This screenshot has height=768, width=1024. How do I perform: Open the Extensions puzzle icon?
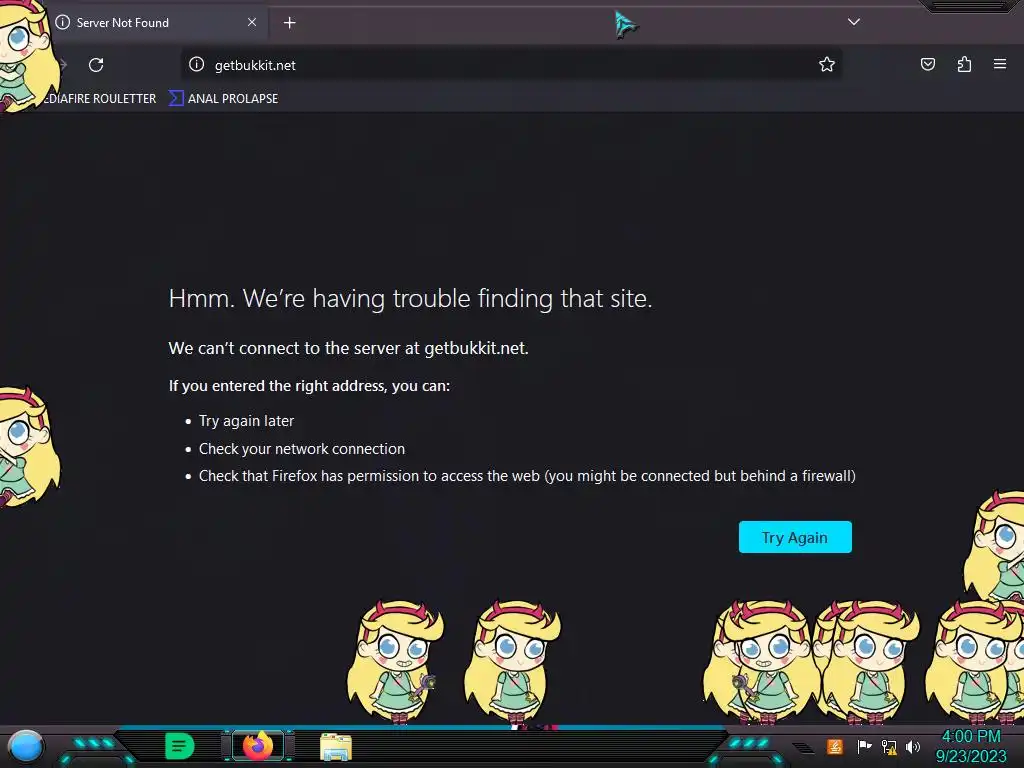(x=964, y=64)
